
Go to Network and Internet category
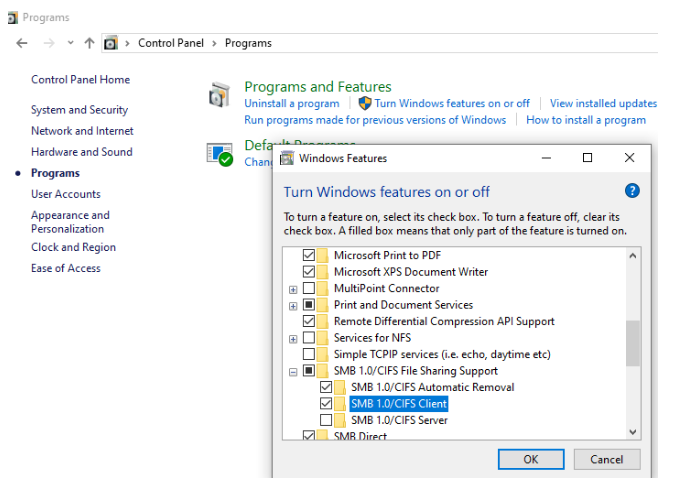82,131
